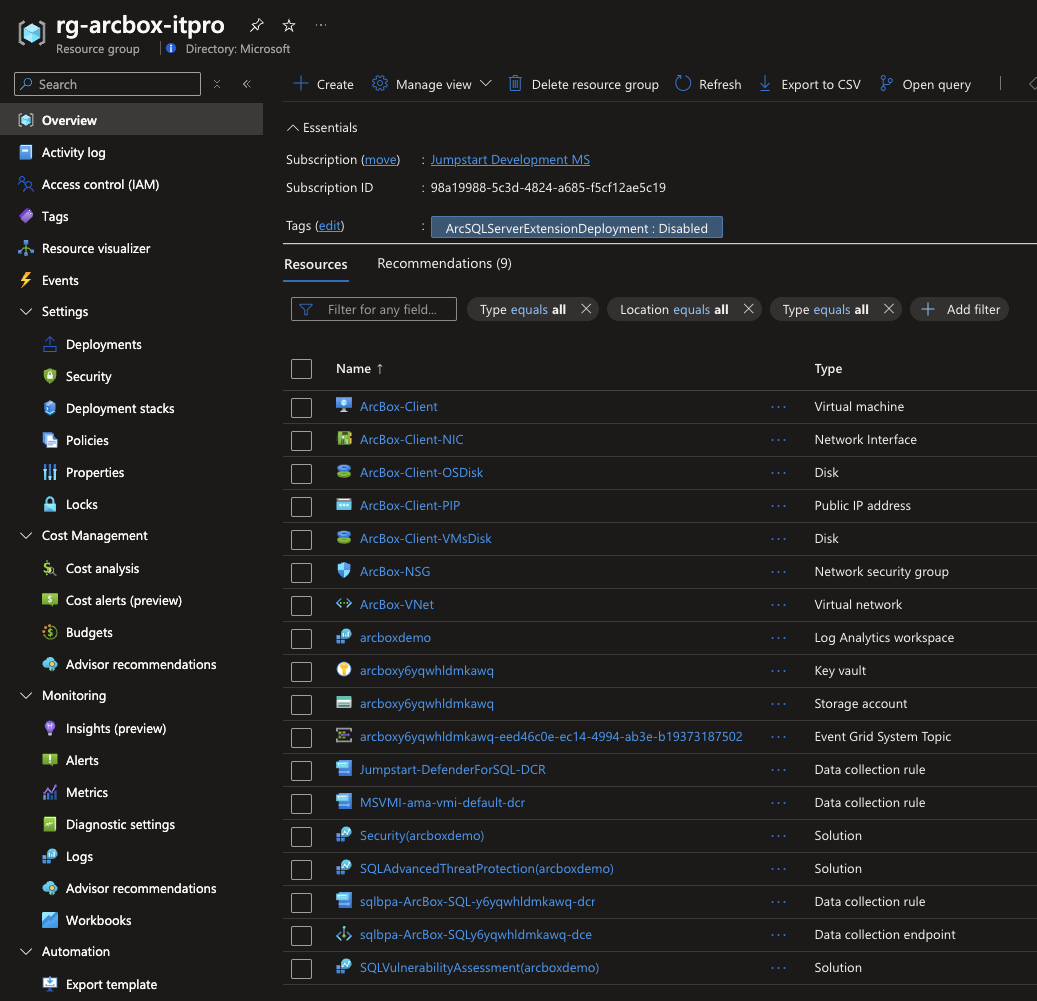Refresh the resource list
This screenshot has width=1037, height=1001.
708,84
